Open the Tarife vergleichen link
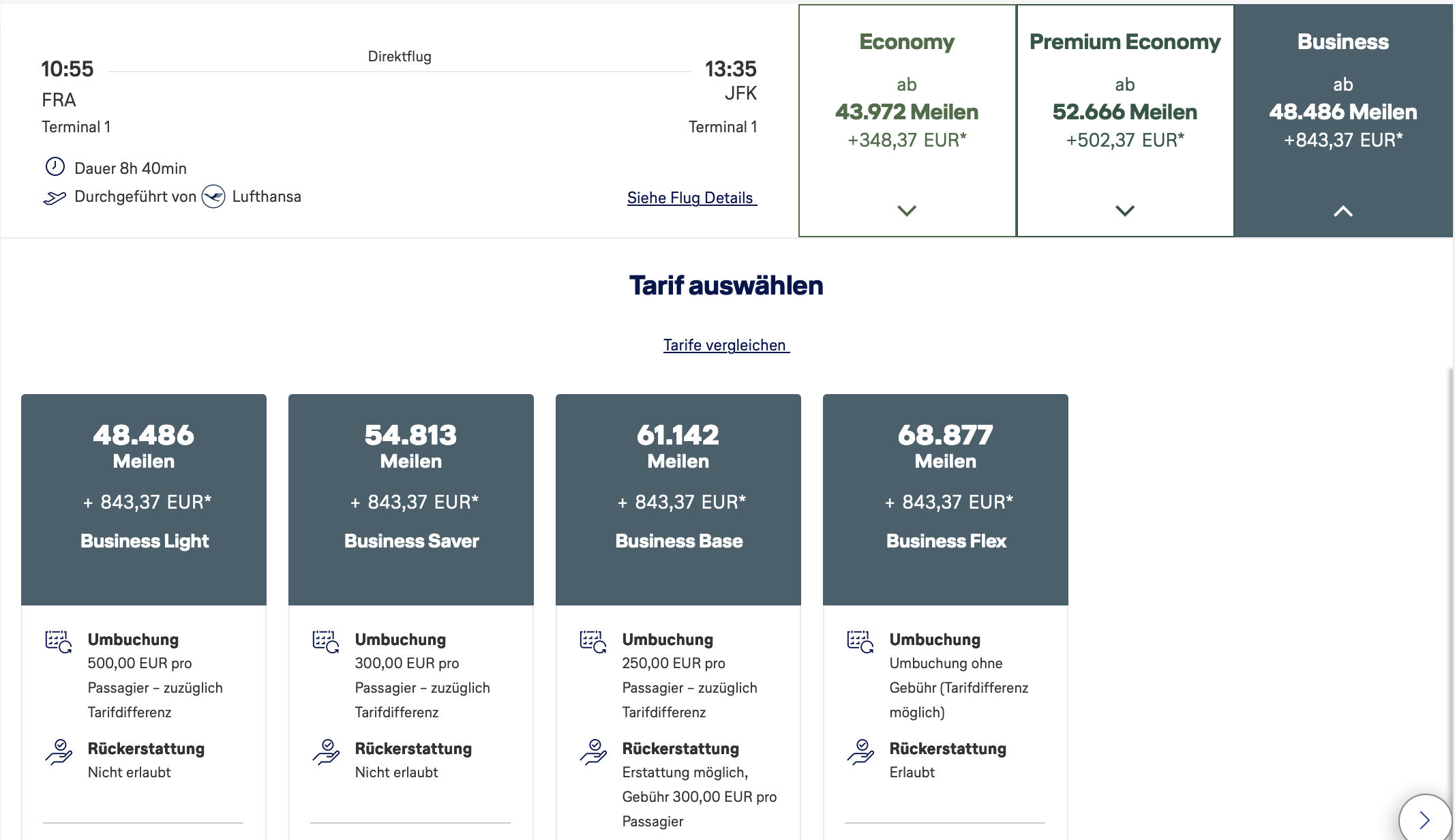This screenshot has width=1455, height=840. pyautogui.click(x=726, y=345)
